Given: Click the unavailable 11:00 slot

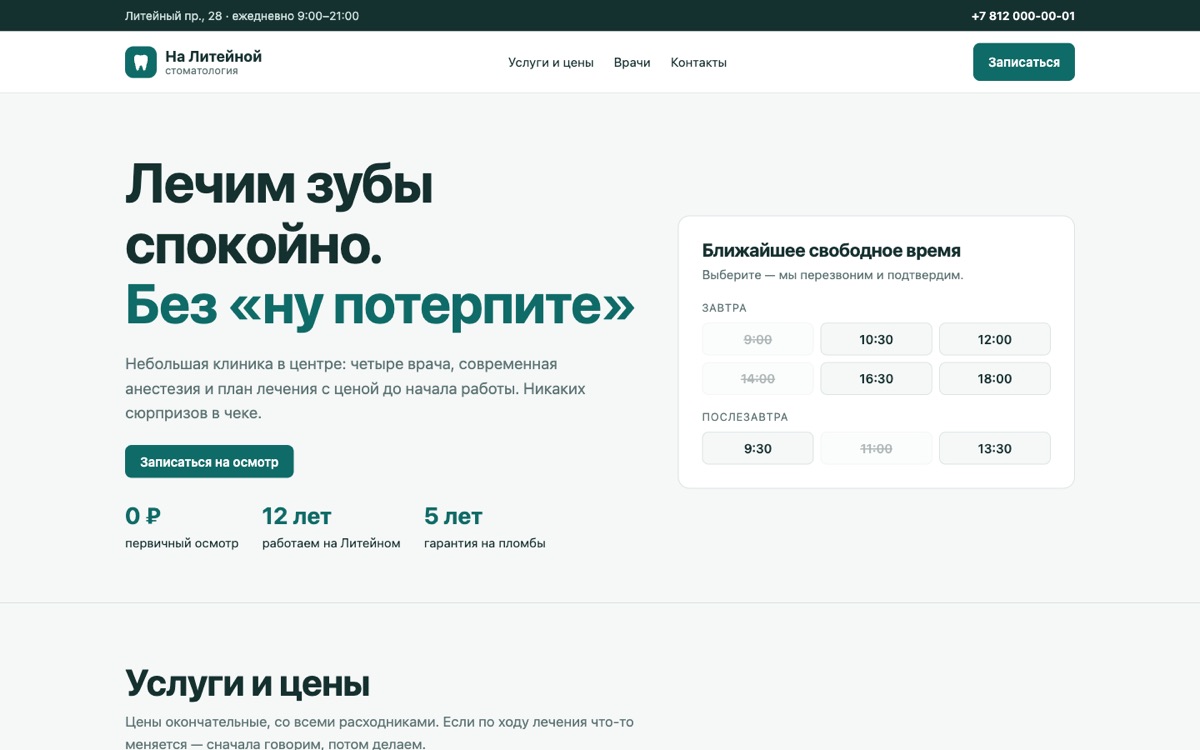Looking at the screenshot, I should pos(876,448).
